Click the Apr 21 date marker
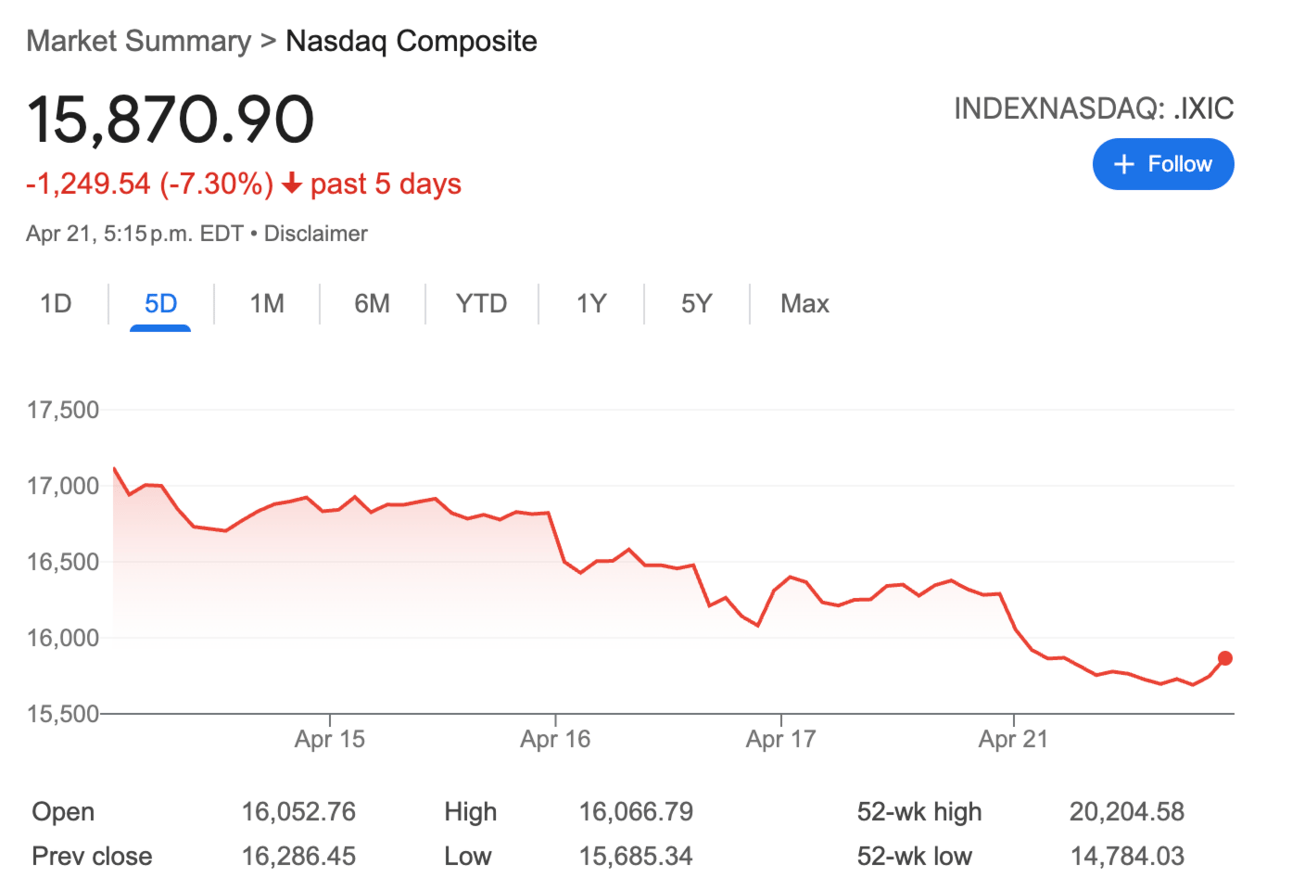Image resolution: width=1292 pixels, height=890 pixels. coord(1014,740)
